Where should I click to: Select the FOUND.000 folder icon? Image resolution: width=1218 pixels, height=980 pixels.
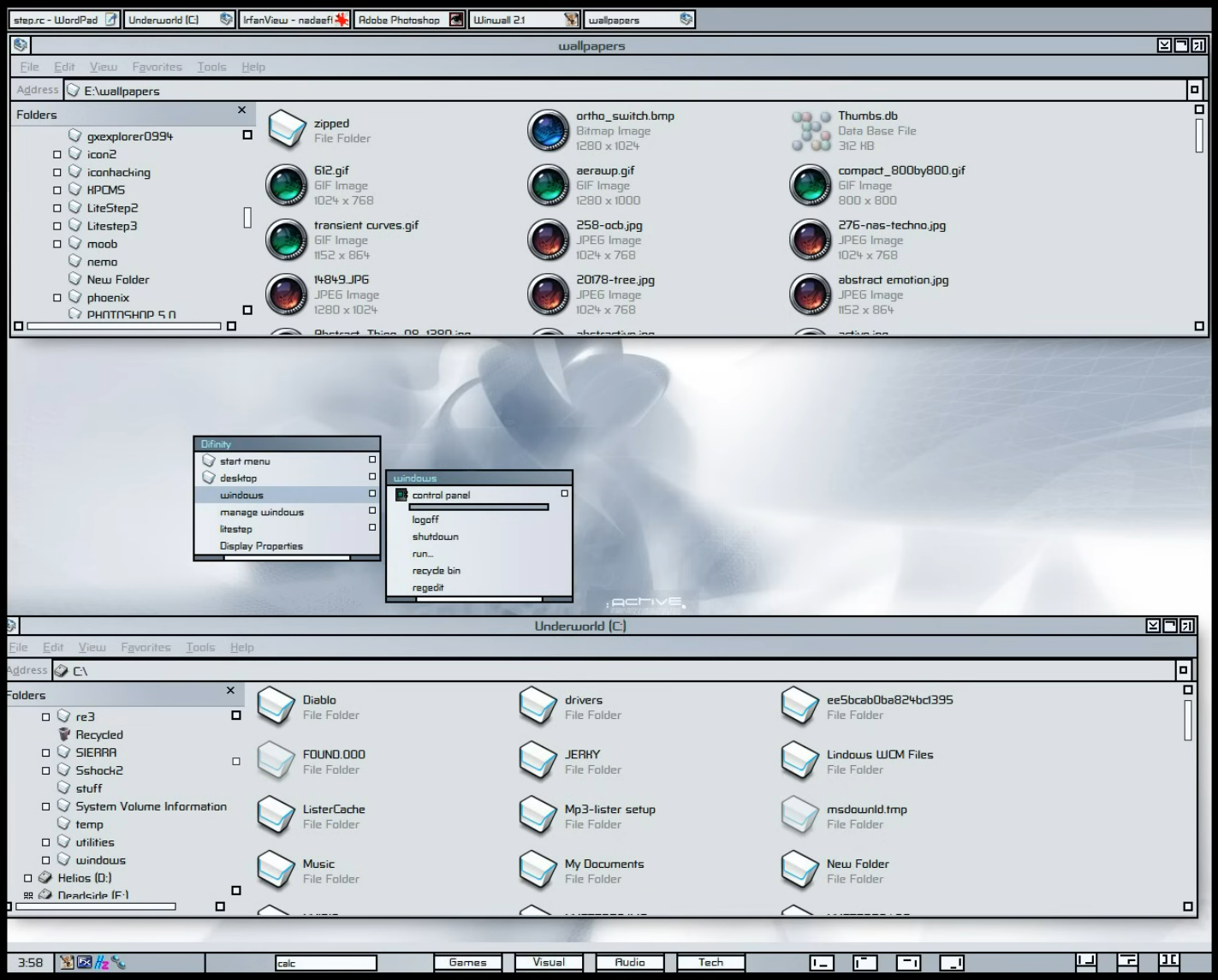276,761
